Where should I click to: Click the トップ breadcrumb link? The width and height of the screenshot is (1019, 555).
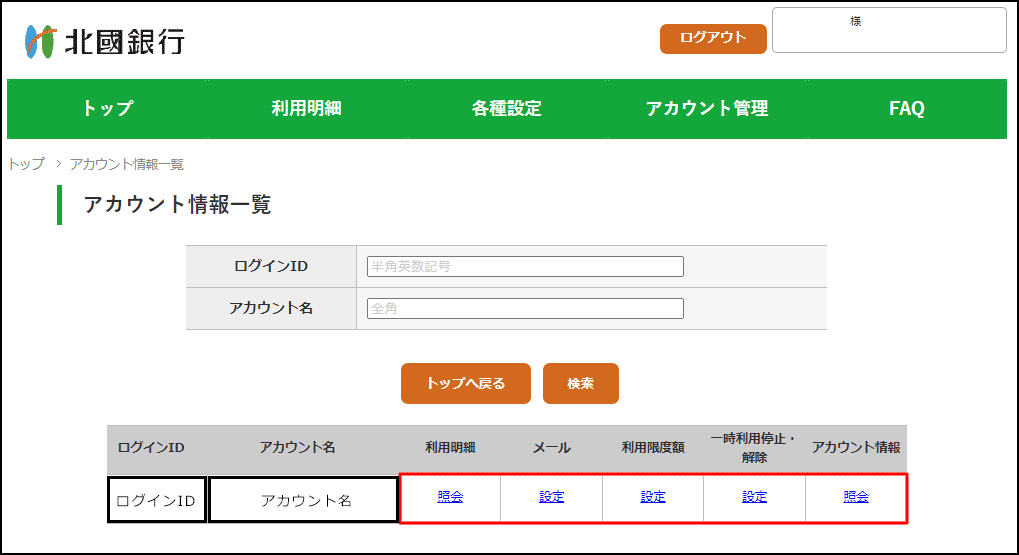click(x=27, y=164)
